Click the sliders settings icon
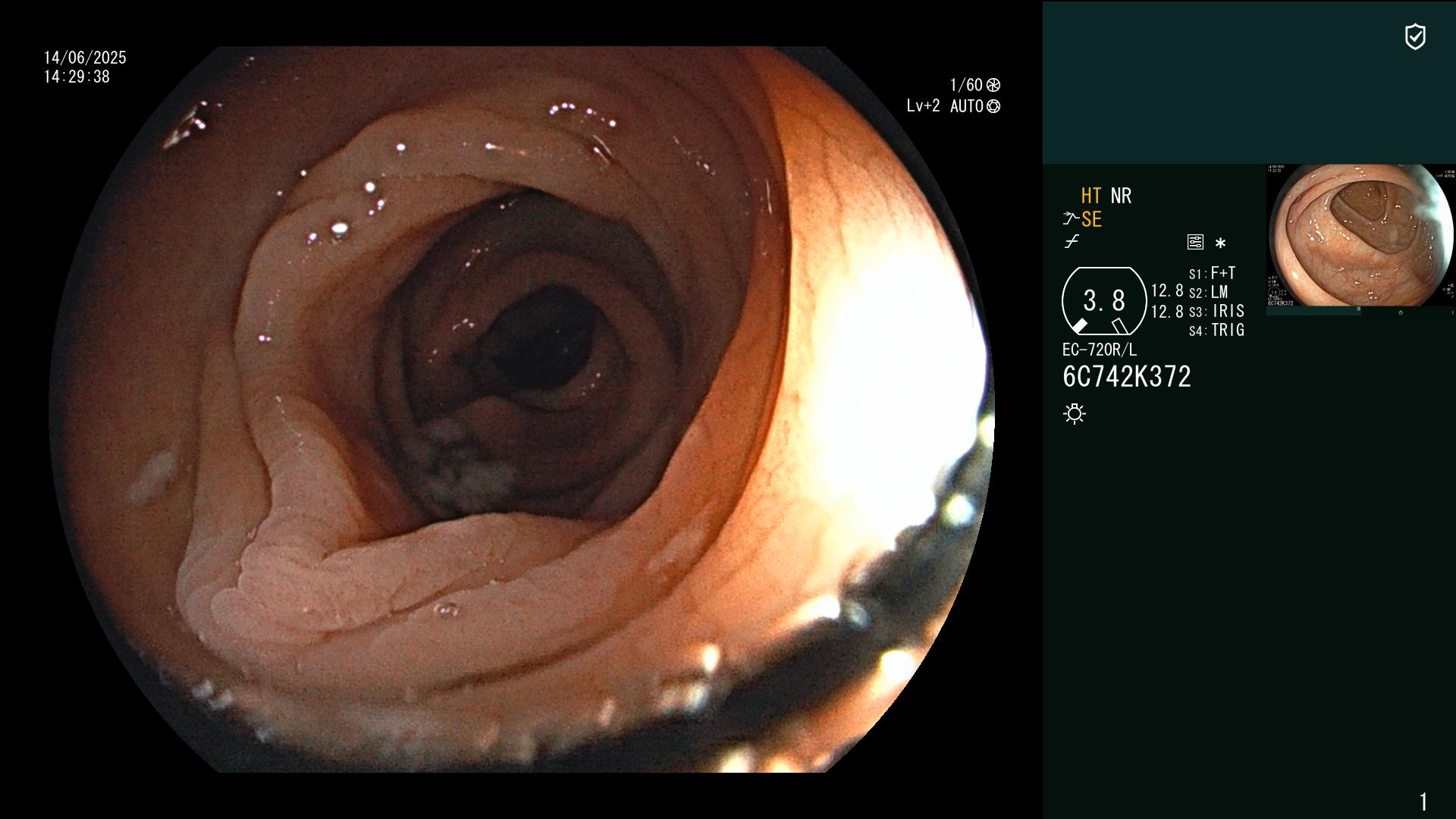 [1195, 242]
